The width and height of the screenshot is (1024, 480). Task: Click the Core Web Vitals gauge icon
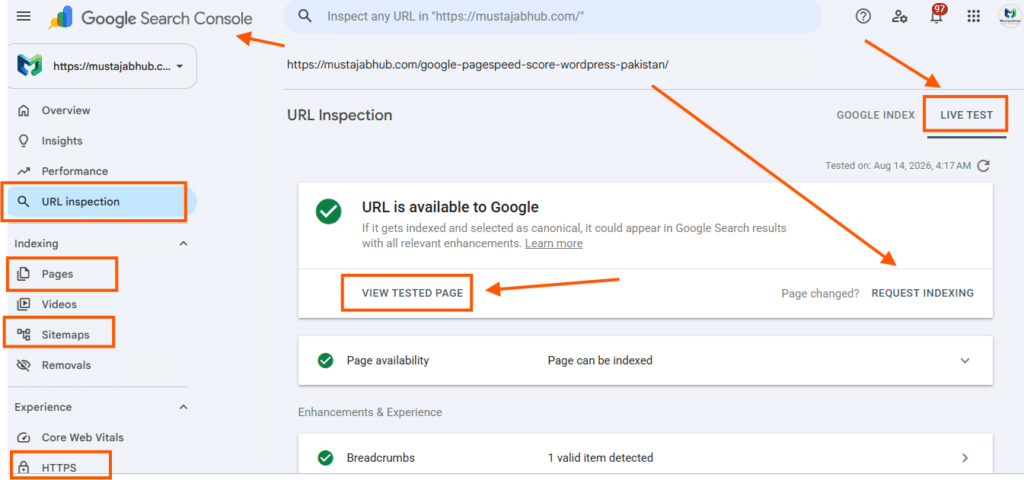click(x=24, y=438)
